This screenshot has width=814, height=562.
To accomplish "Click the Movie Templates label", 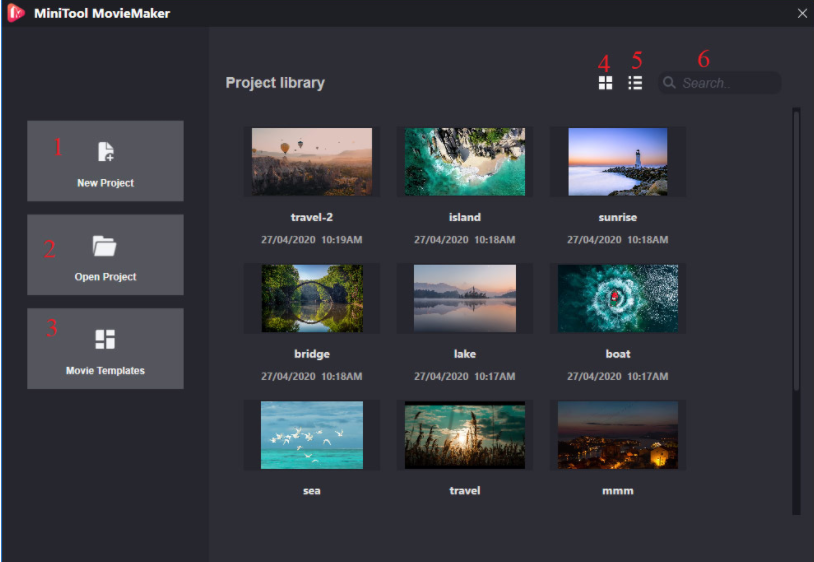I will click(105, 371).
